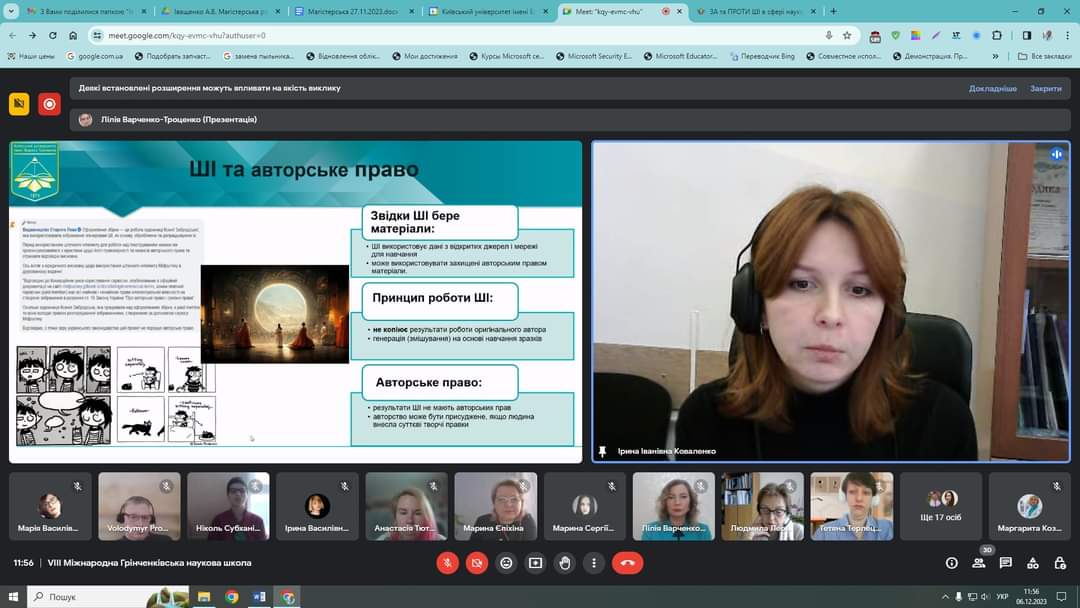Viewport: 1080px width, 608px height.
Task: Turn on camera in Meet controls
Action: coord(476,563)
